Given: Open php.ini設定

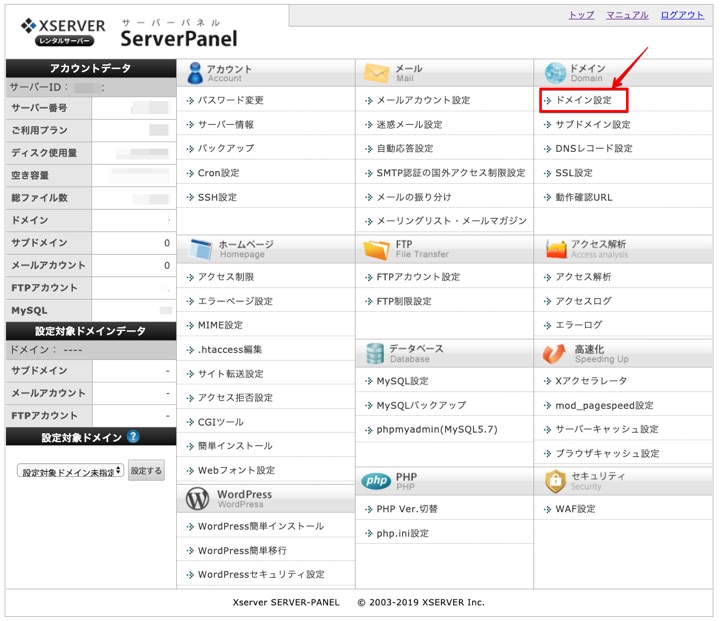Looking at the screenshot, I should pos(402,534).
